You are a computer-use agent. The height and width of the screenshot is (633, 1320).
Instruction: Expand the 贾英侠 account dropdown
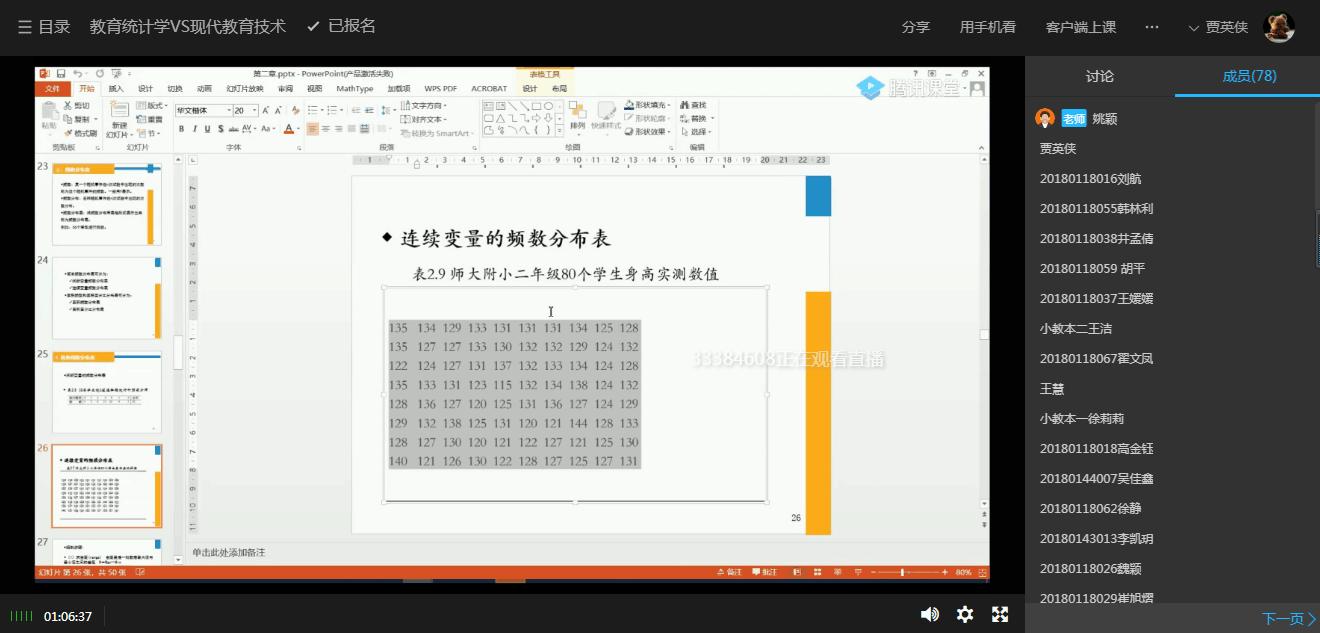tap(1217, 27)
